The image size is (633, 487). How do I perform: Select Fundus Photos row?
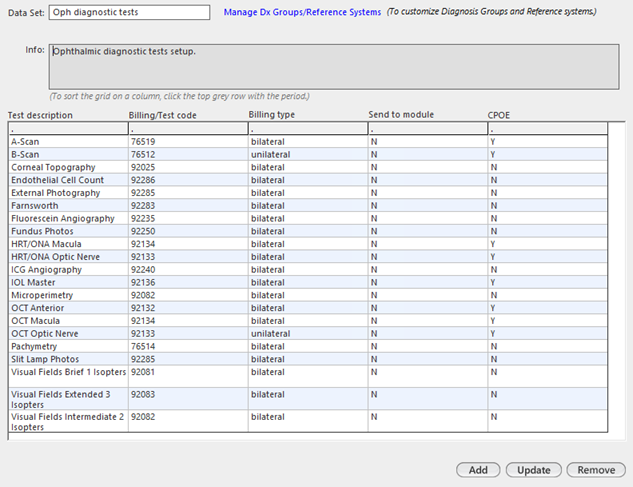[308, 231]
